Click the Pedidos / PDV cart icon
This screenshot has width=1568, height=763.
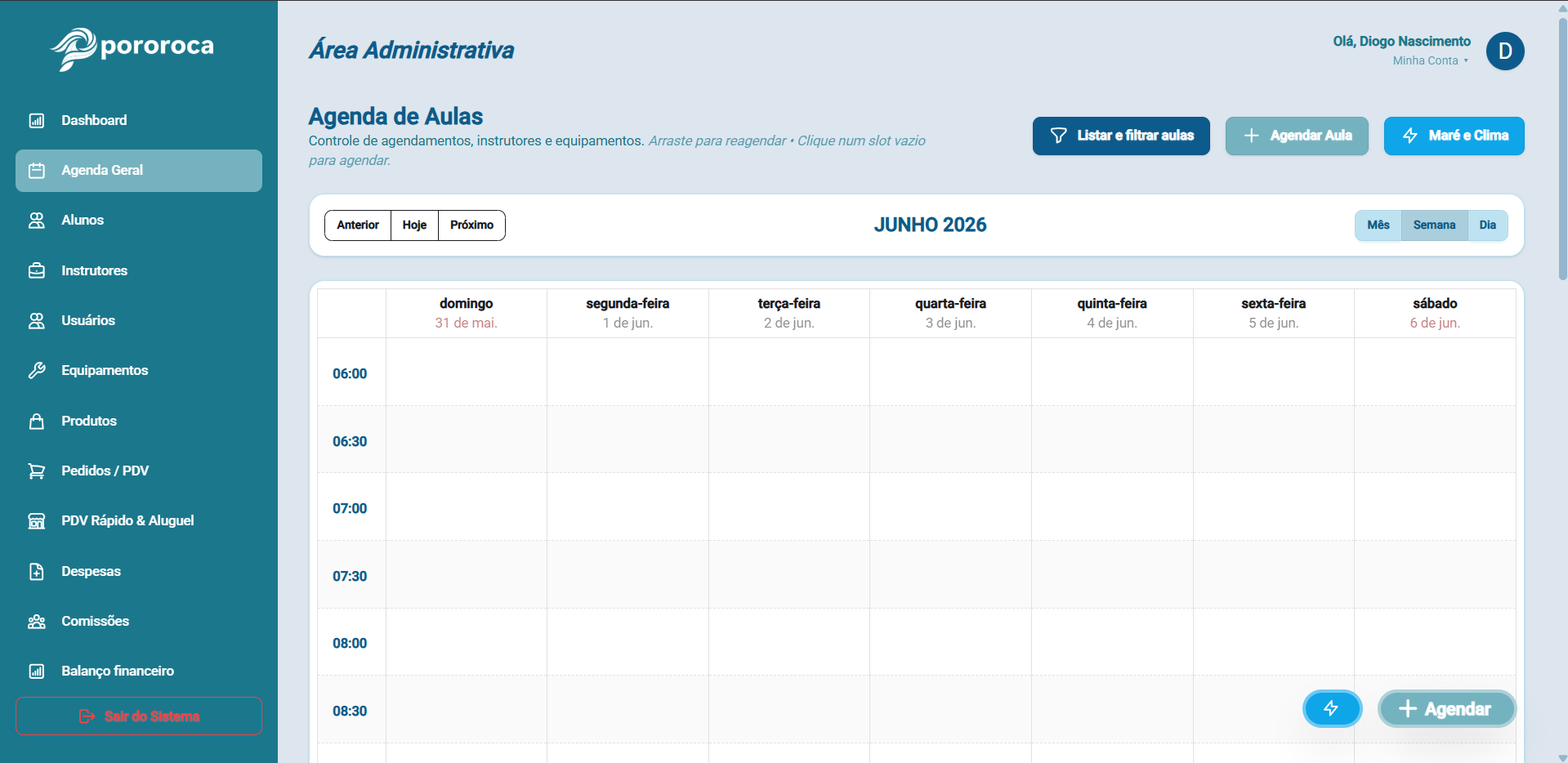(37, 471)
